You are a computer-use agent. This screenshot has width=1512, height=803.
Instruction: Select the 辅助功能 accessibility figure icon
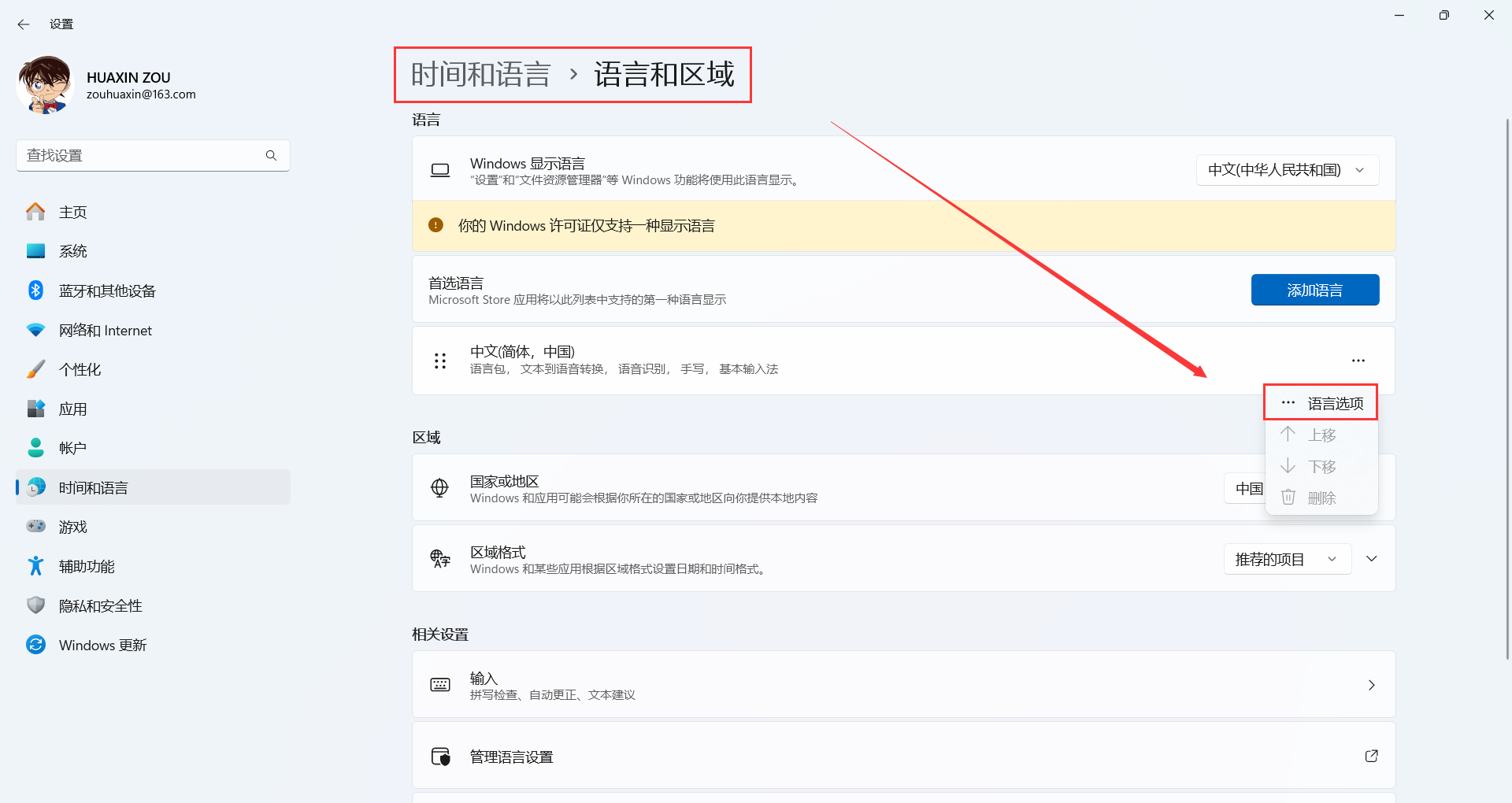pyautogui.click(x=35, y=566)
